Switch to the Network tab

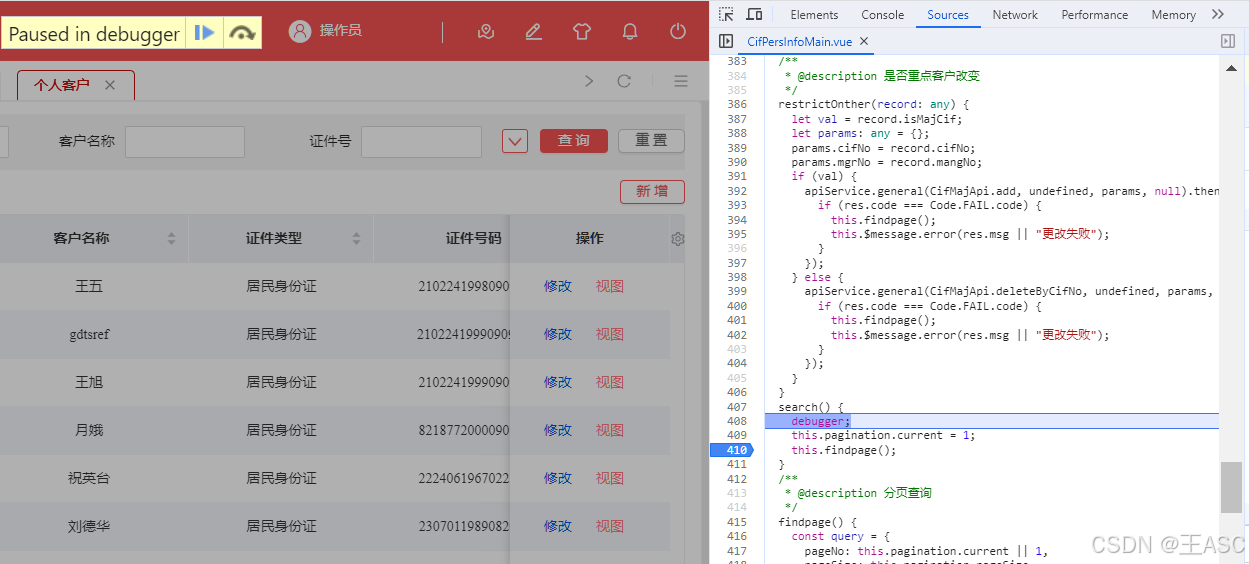coord(1015,15)
